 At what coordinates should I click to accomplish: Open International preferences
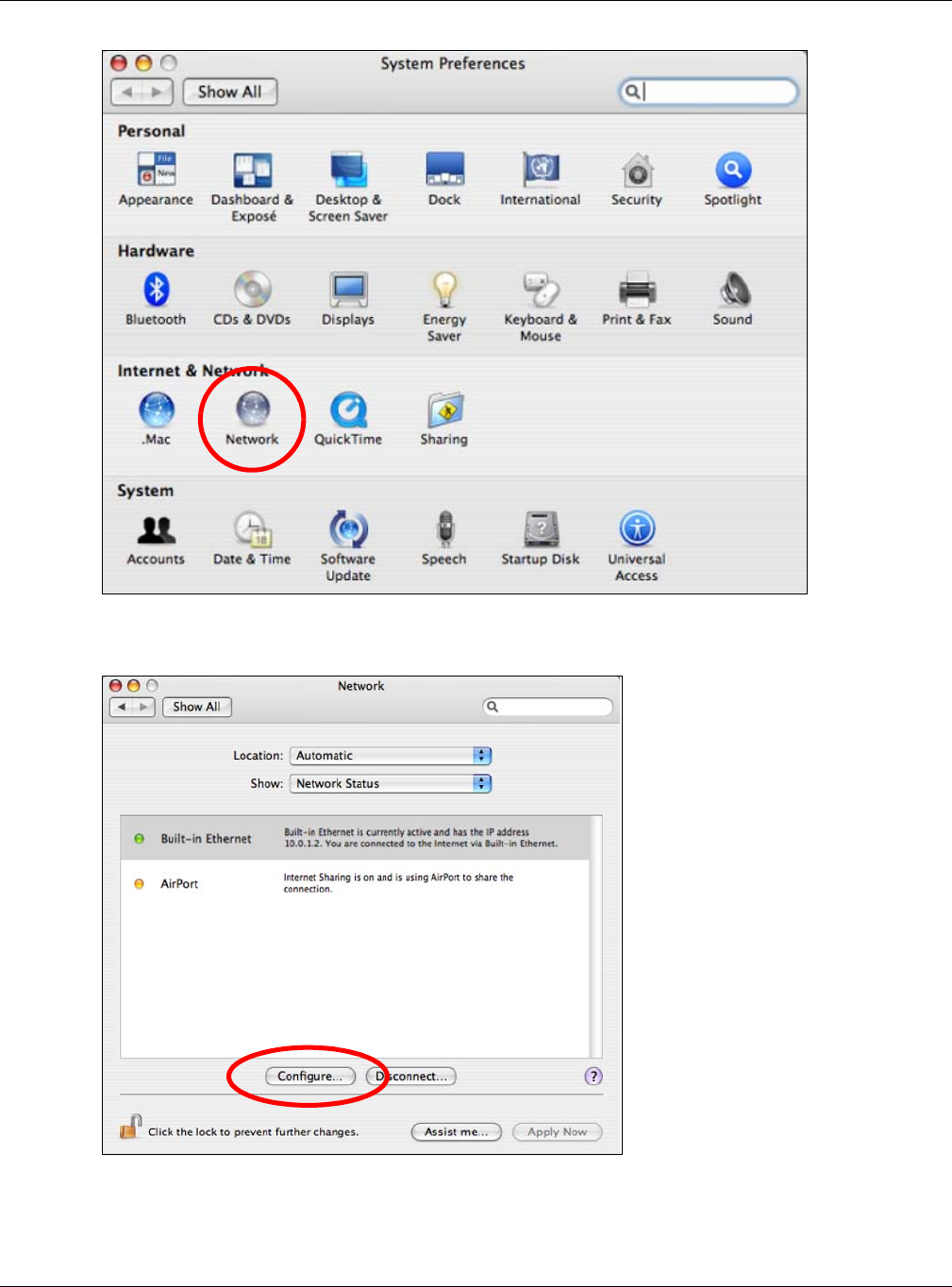[x=541, y=179]
